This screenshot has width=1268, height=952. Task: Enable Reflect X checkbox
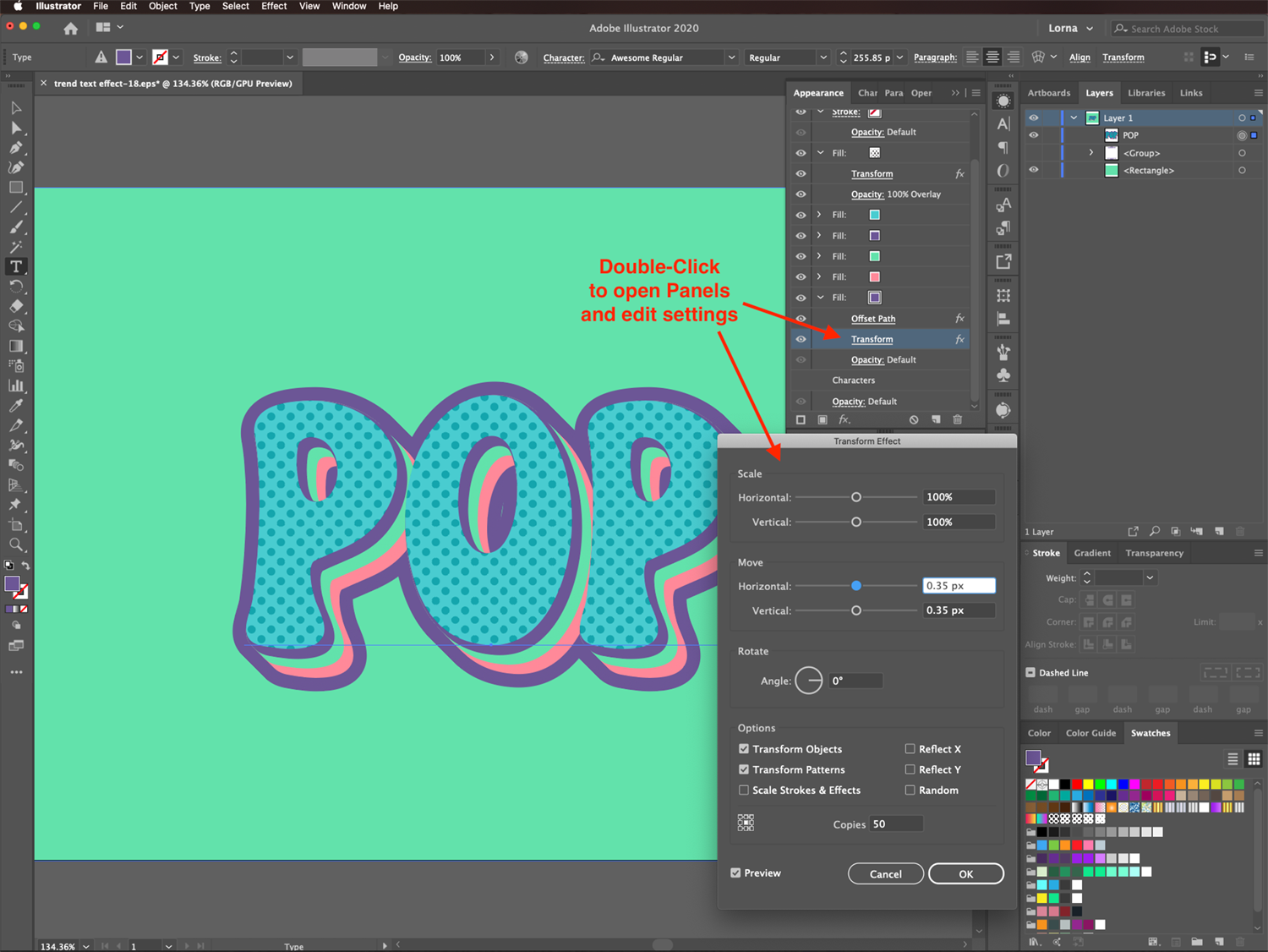(910, 749)
